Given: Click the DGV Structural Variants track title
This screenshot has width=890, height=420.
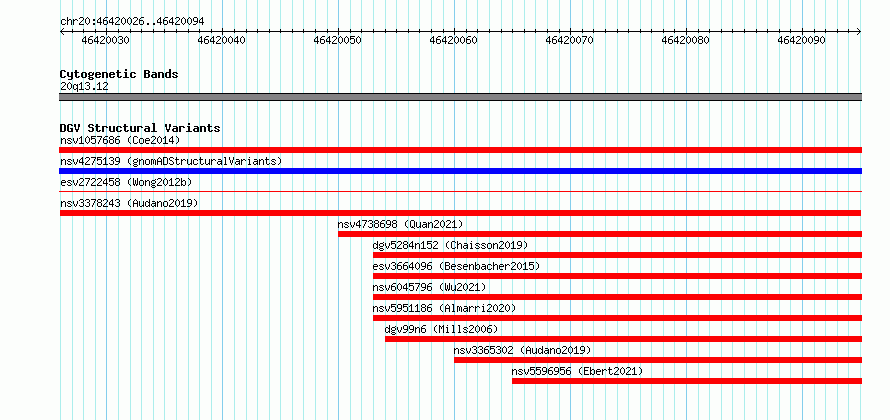Looking at the screenshot, I should pos(140,128).
